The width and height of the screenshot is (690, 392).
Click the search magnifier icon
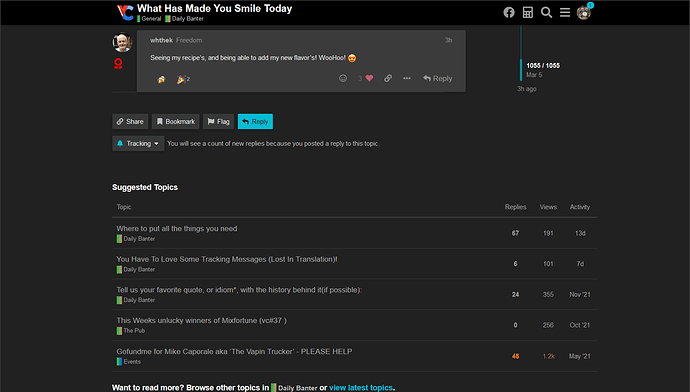tap(546, 12)
